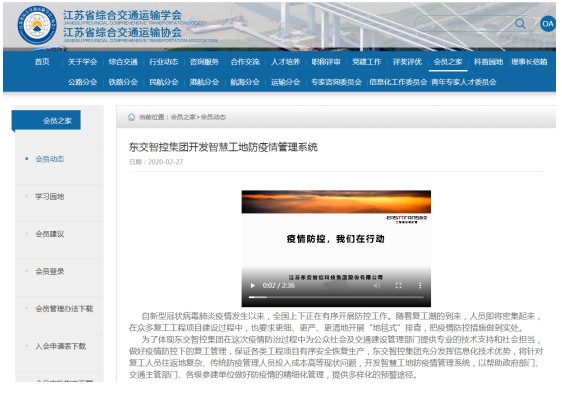
Task: Seek along the video progress bar
Action: click(x=336, y=297)
